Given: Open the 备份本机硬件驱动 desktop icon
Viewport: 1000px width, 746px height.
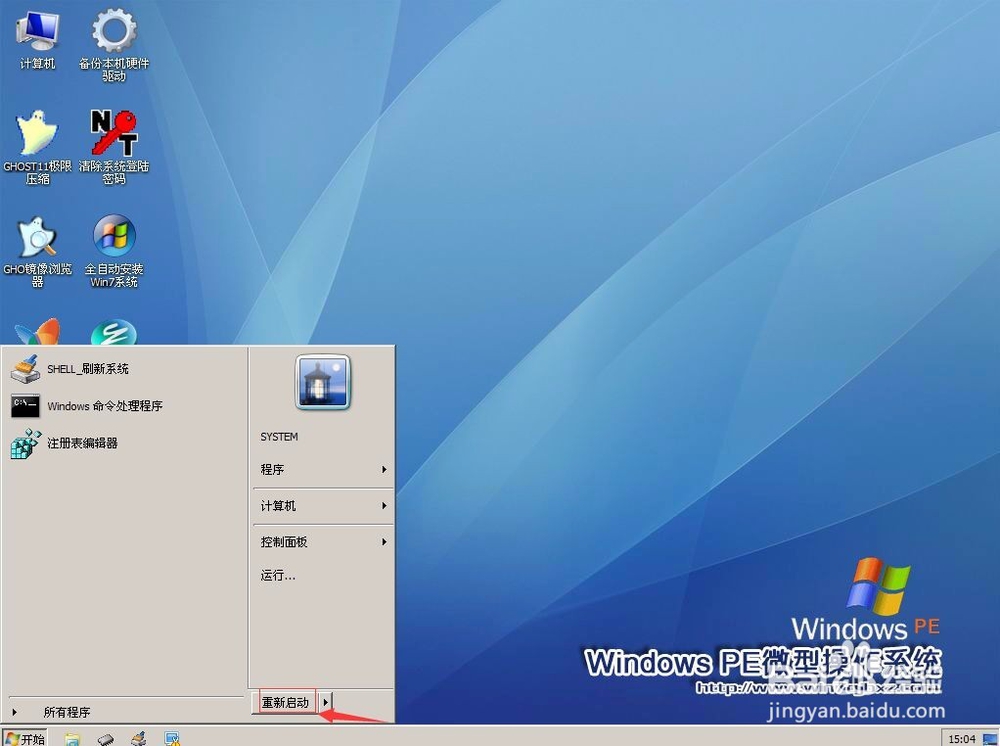Looking at the screenshot, I should click(114, 43).
